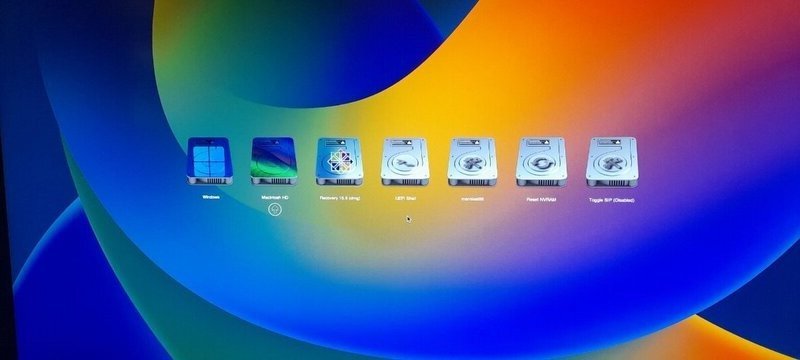Click the Toggle SIP drive icon
The height and width of the screenshot is (360, 800).
click(x=612, y=162)
